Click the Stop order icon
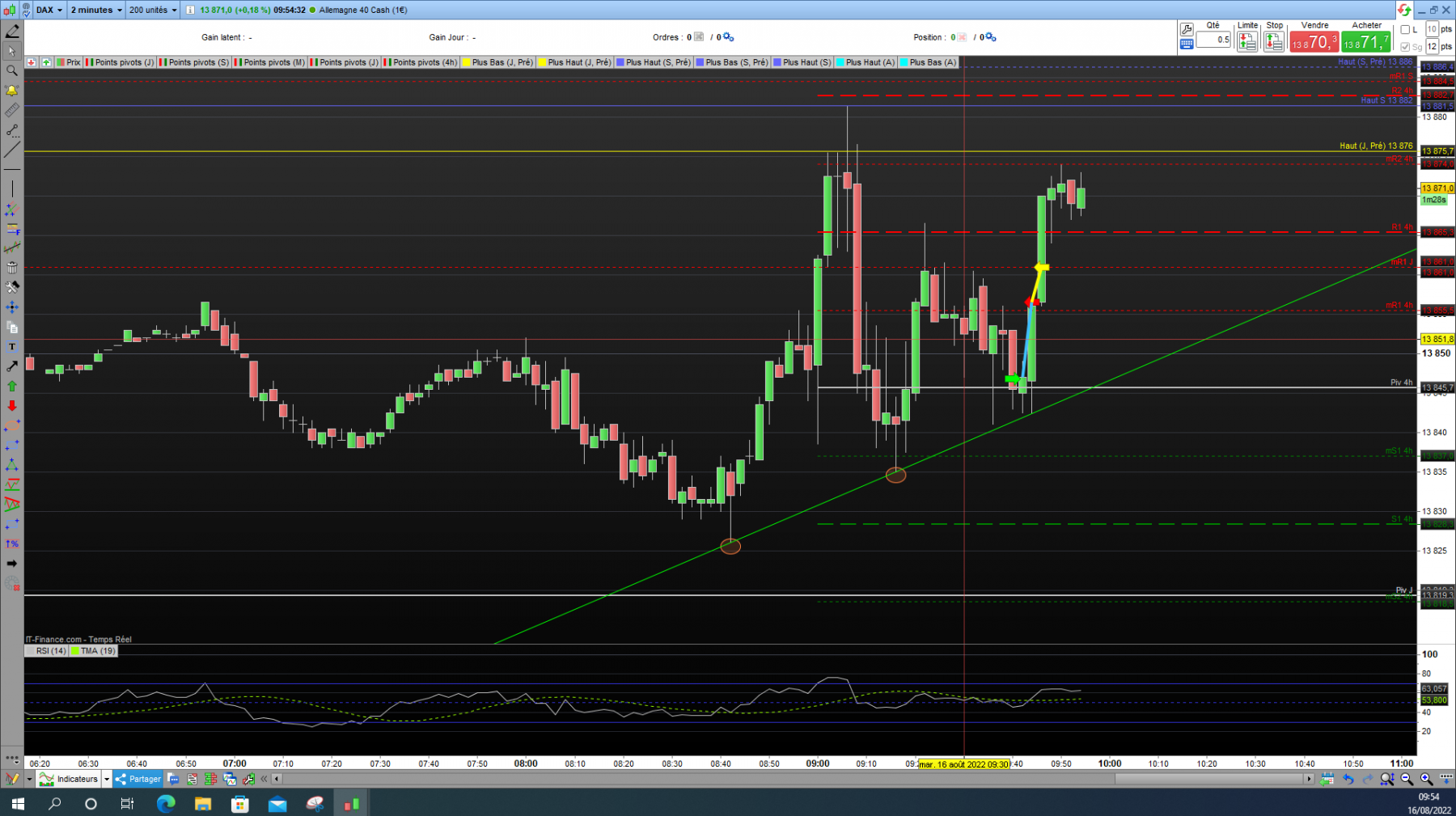This screenshot has height=816, width=1456. point(1274,41)
